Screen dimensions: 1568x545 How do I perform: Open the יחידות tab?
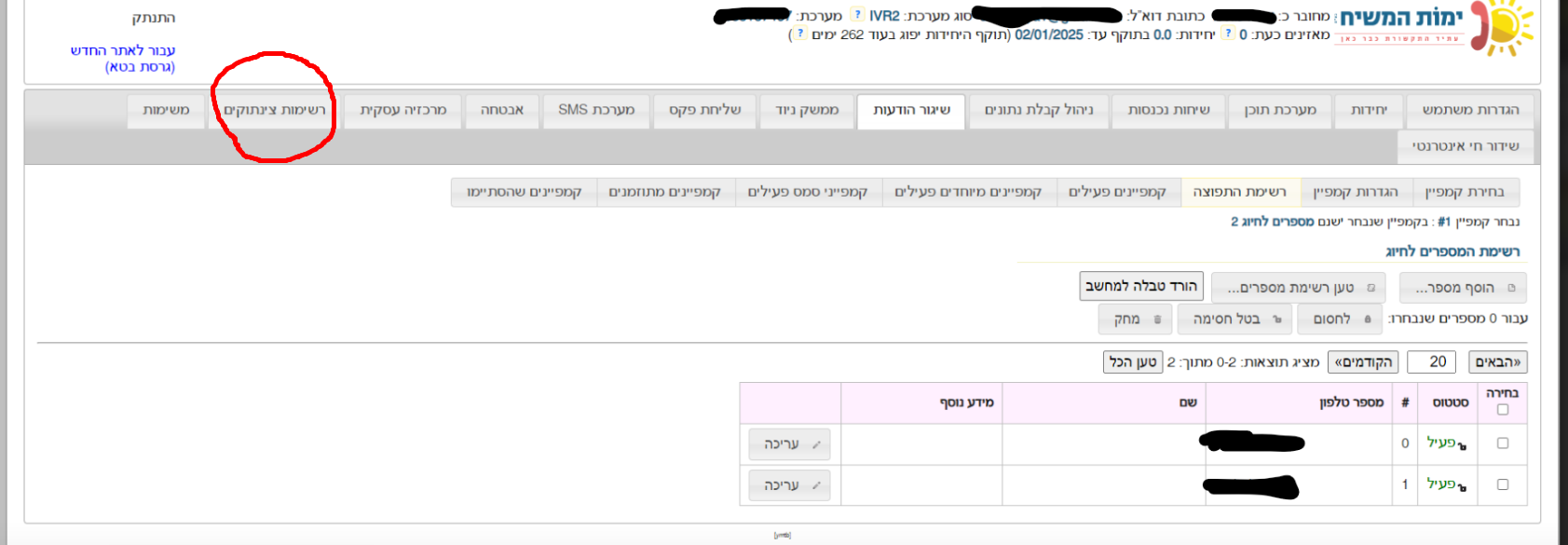(x=1369, y=110)
